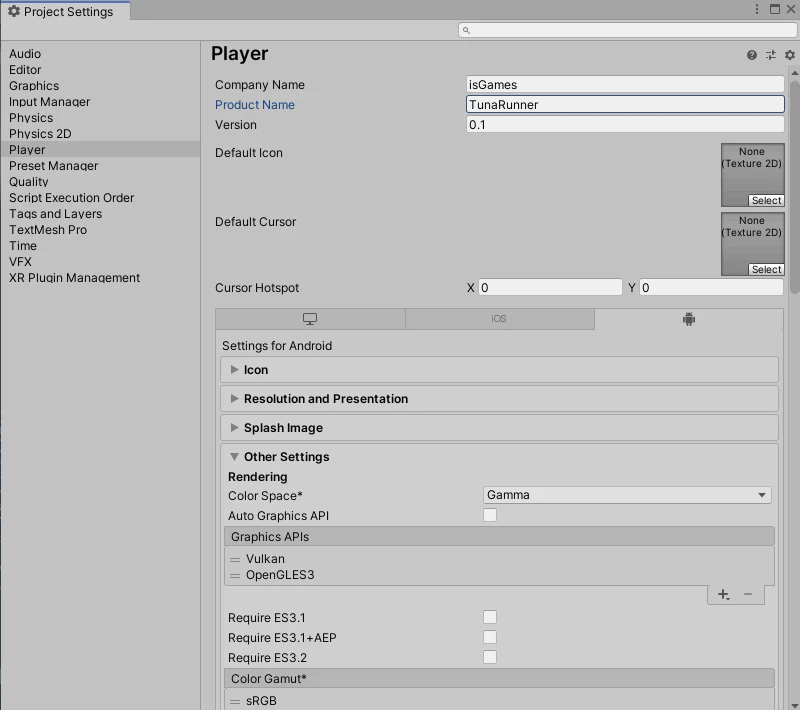
Task: Remove graphics API with minus button
Action: tap(748, 594)
